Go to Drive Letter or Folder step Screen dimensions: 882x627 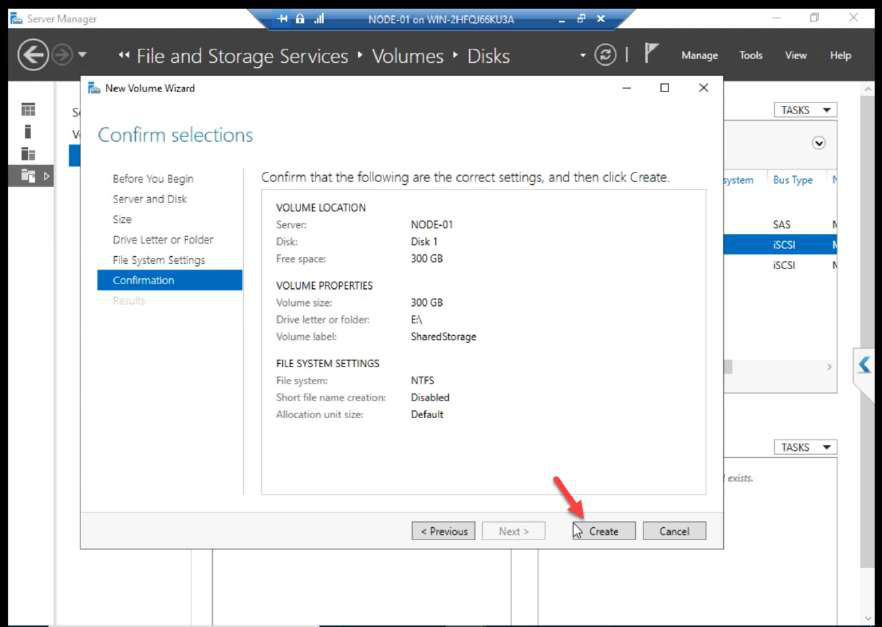(x=163, y=240)
